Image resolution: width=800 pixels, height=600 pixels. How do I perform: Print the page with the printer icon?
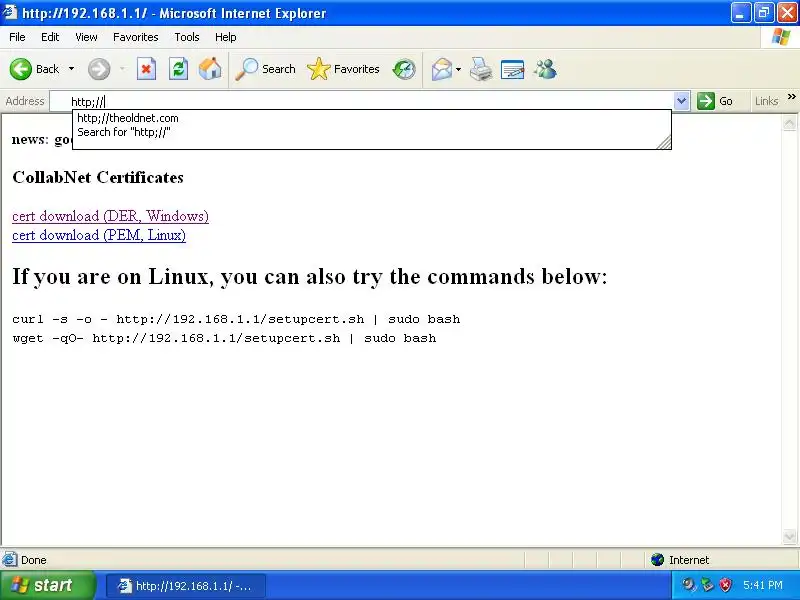point(481,69)
